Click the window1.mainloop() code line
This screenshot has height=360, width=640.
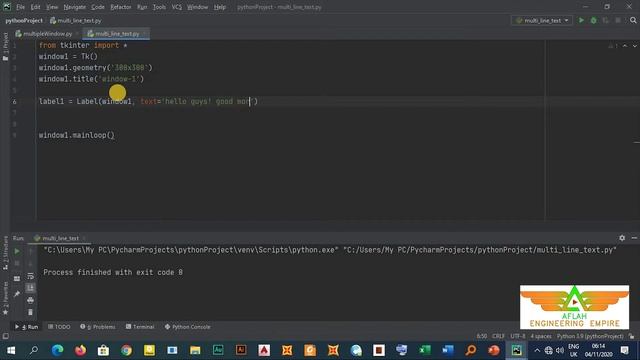(77, 135)
